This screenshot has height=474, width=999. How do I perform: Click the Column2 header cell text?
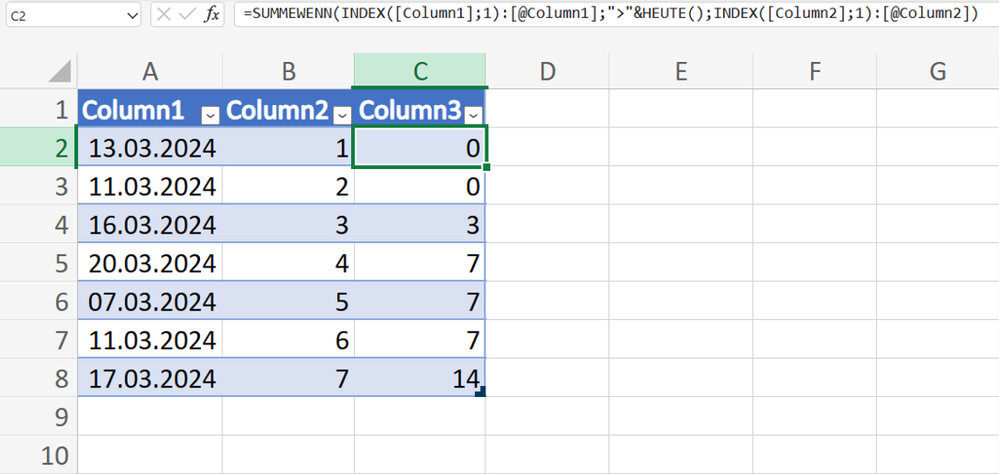[x=278, y=110]
